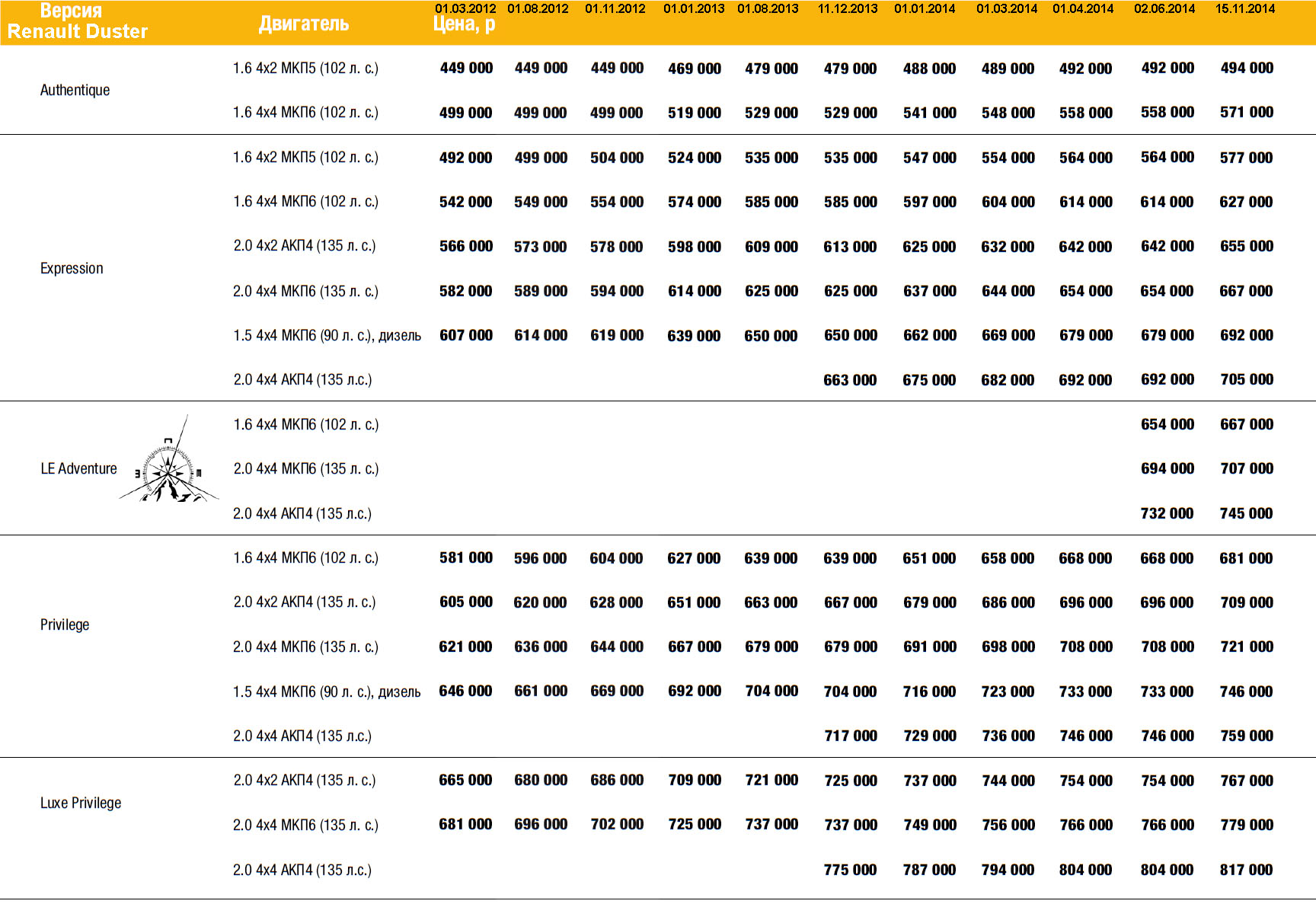Click price 817 000 in Luxe Privilege row
Viewport: 1316px width, 904px height.
click(x=1246, y=870)
